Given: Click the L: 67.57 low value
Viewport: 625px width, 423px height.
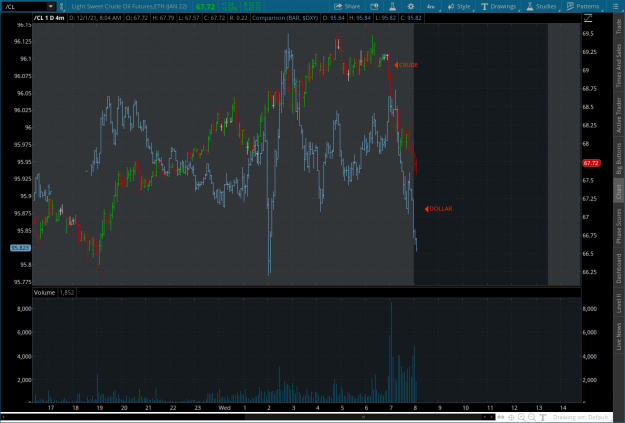Looking at the screenshot, I should tap(189, 18).
